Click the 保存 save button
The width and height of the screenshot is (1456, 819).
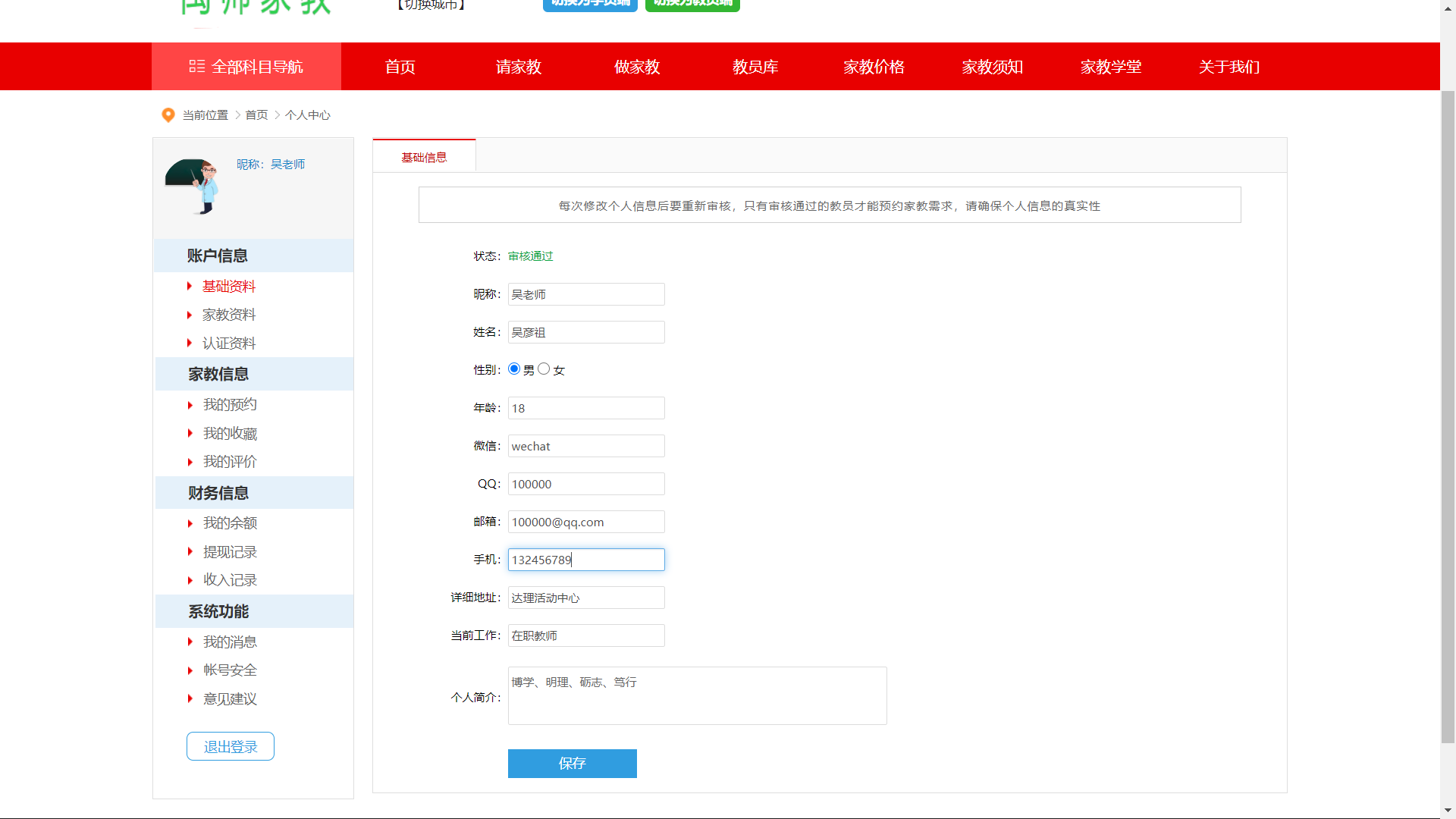[x=572, y=764]
